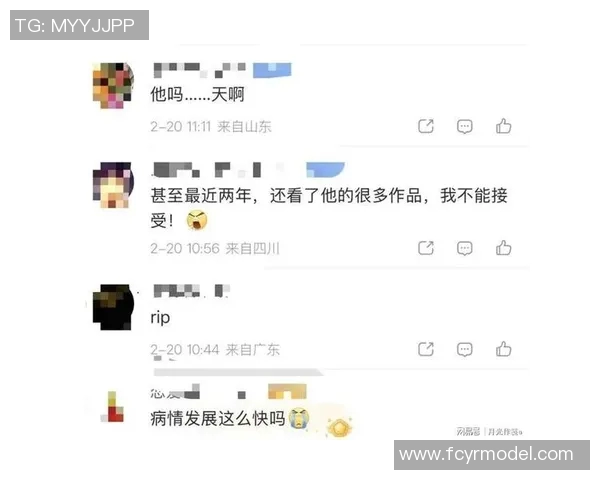Share the Sichuan comment from 10:56
600x480 pixels.
tap(426, 248)
